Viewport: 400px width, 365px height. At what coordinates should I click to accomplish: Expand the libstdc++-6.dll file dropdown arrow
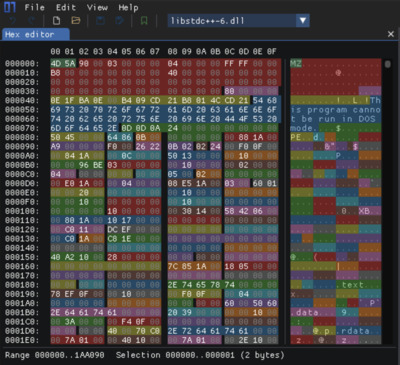303,21
